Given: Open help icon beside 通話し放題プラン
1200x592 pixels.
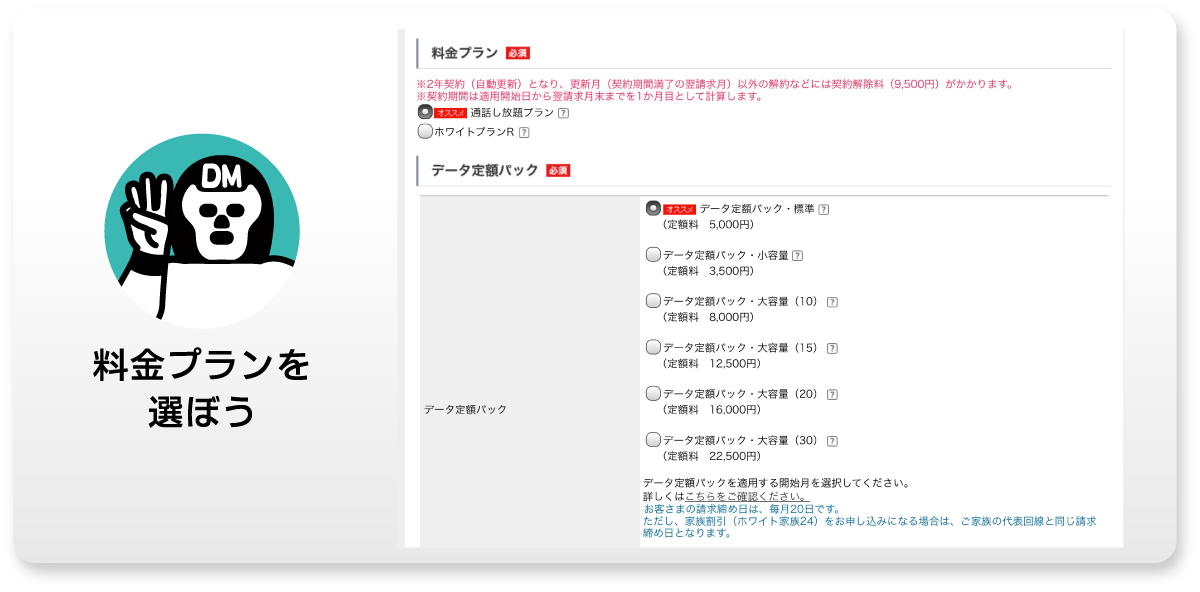Looking at the screenshot, I should pyautogui.click(x=563, y=114).
